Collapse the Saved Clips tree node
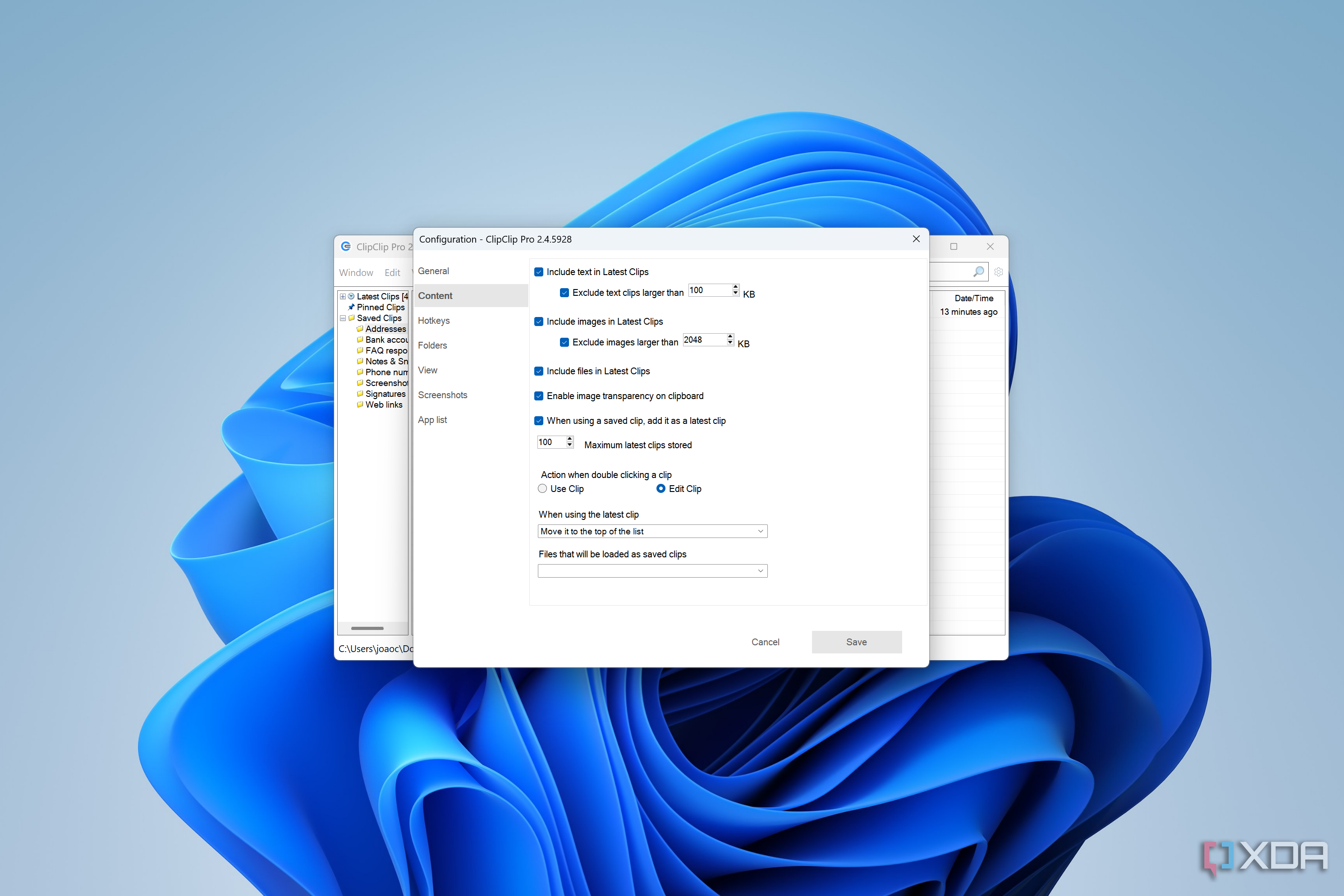Viewport: 1344px width, 896px height. [343, 318]
